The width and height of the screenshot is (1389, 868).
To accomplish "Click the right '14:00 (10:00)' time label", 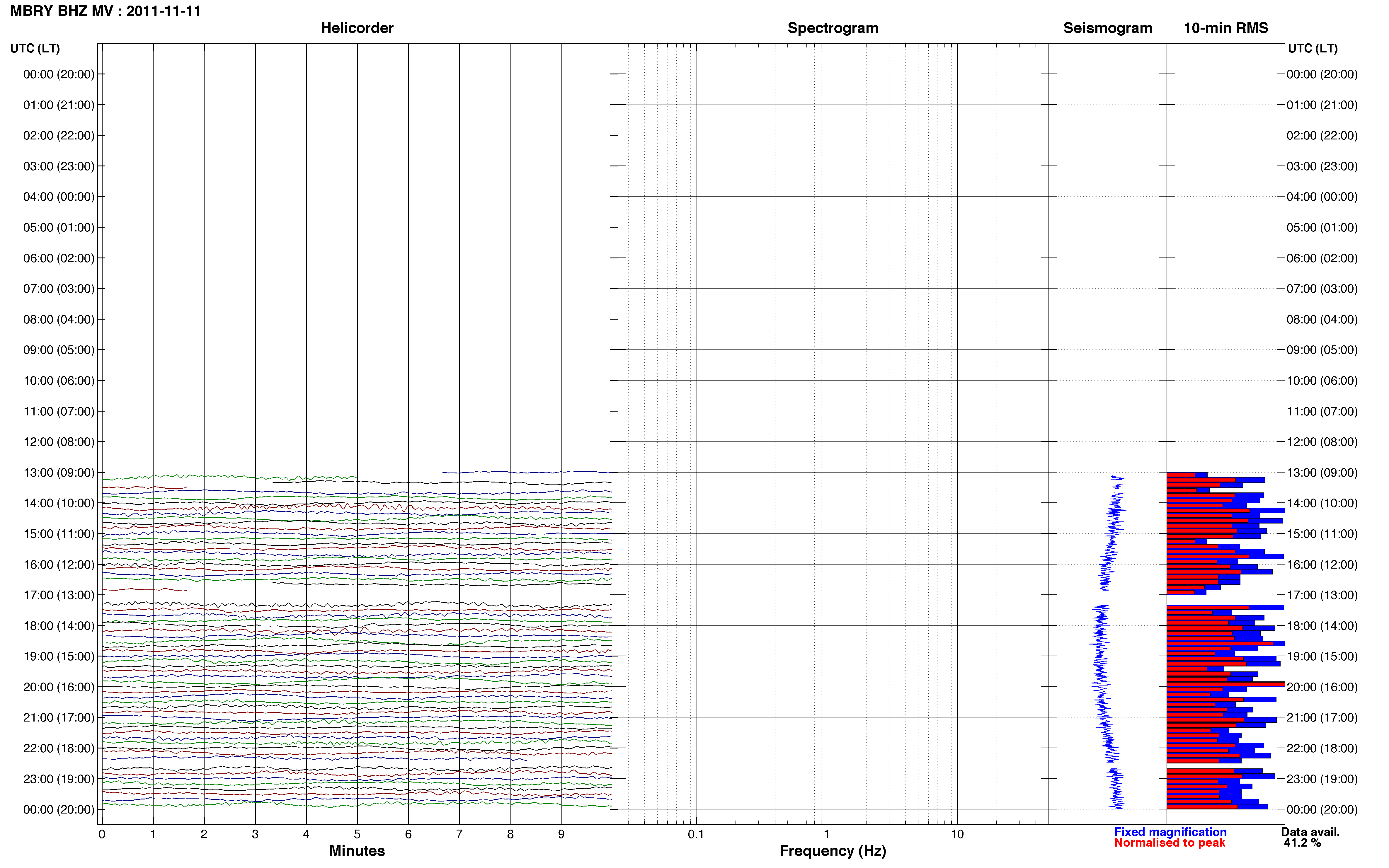I will [x=1322, y=503].
